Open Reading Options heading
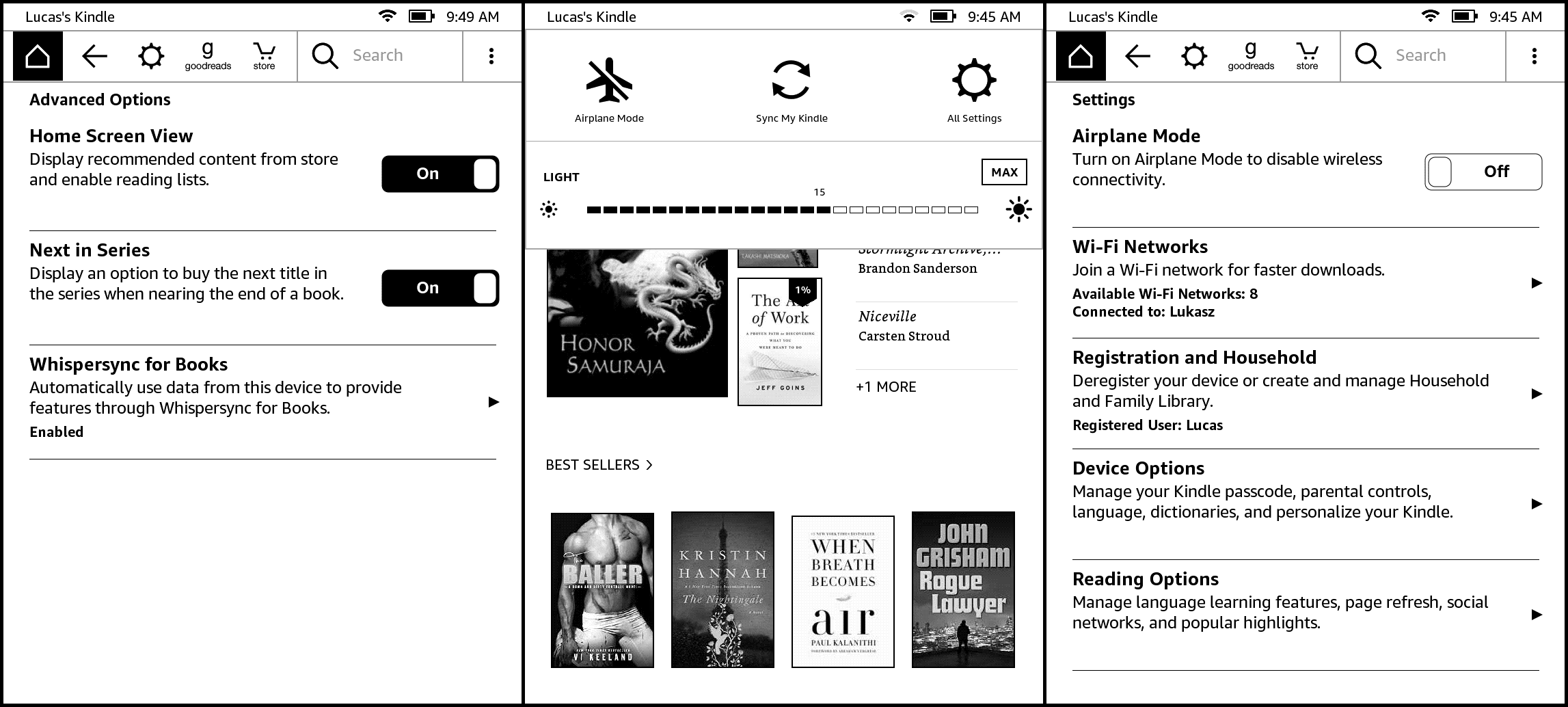Viewport: 1568px width, 707px height. pos(1146,579)
